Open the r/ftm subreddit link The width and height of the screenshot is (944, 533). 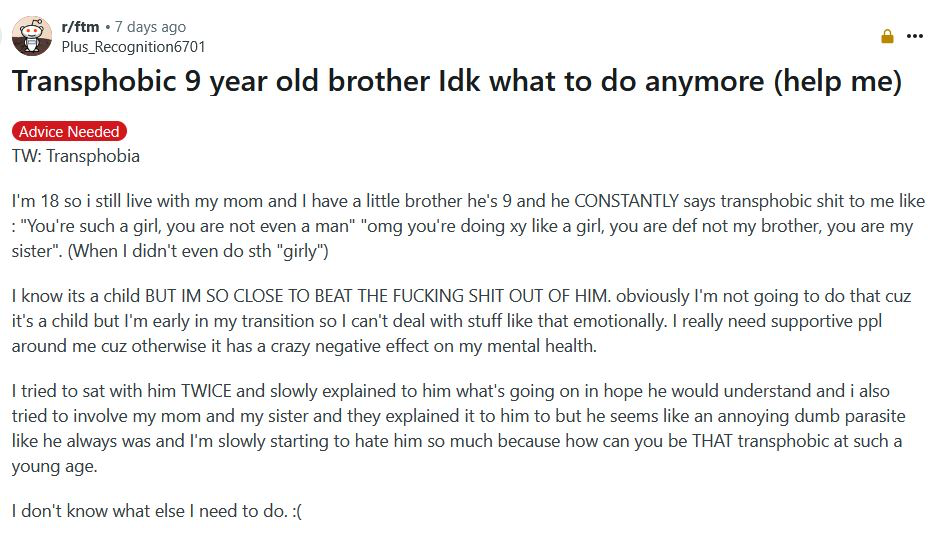[x=80, y=27]
